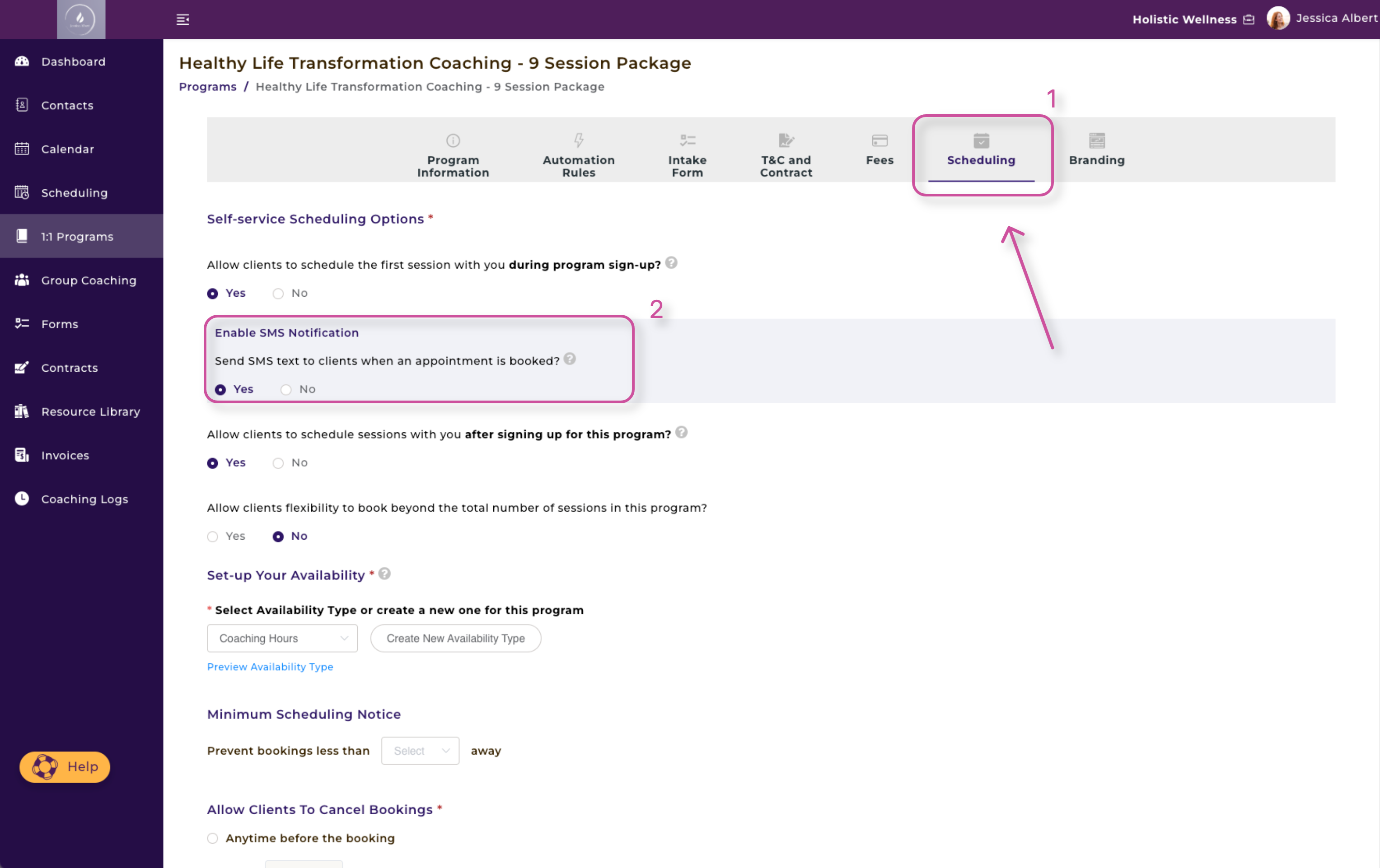Select No for SMS text notification
Viewport: 1380px width, 868px height.
pyautogui.click(x=286, y=390)
